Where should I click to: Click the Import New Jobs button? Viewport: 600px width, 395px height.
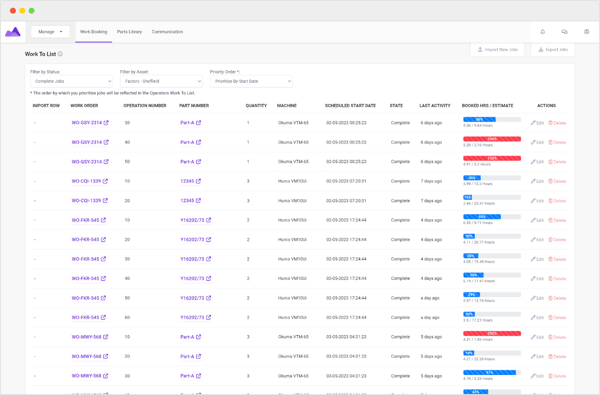click(x=497, y=50)
